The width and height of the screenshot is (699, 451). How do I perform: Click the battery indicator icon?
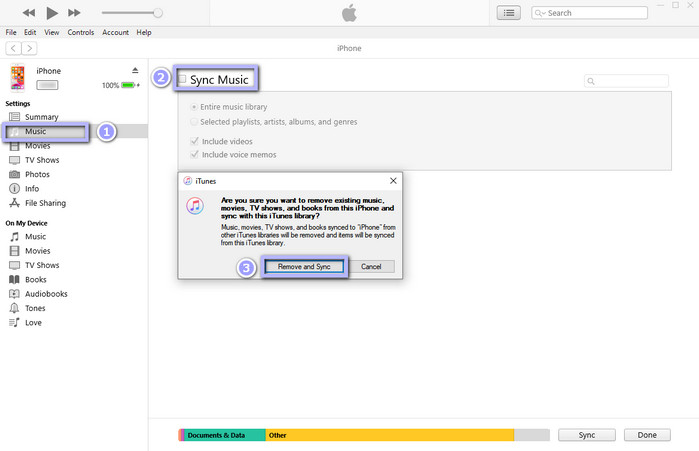pyautogui.click(x=128, y=85)
